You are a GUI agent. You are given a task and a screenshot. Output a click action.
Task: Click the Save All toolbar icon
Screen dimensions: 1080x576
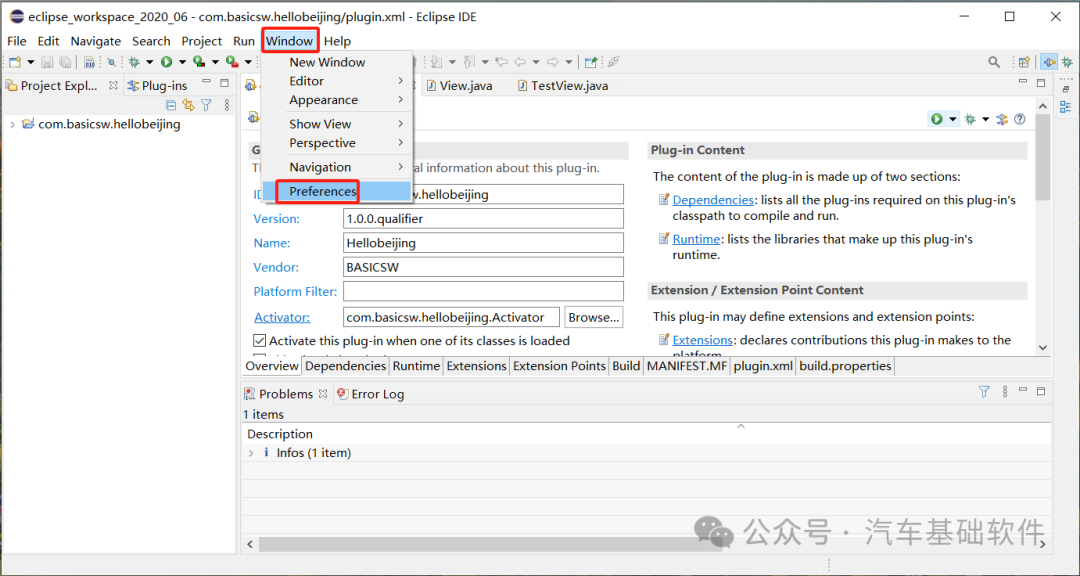coord(65,62)
